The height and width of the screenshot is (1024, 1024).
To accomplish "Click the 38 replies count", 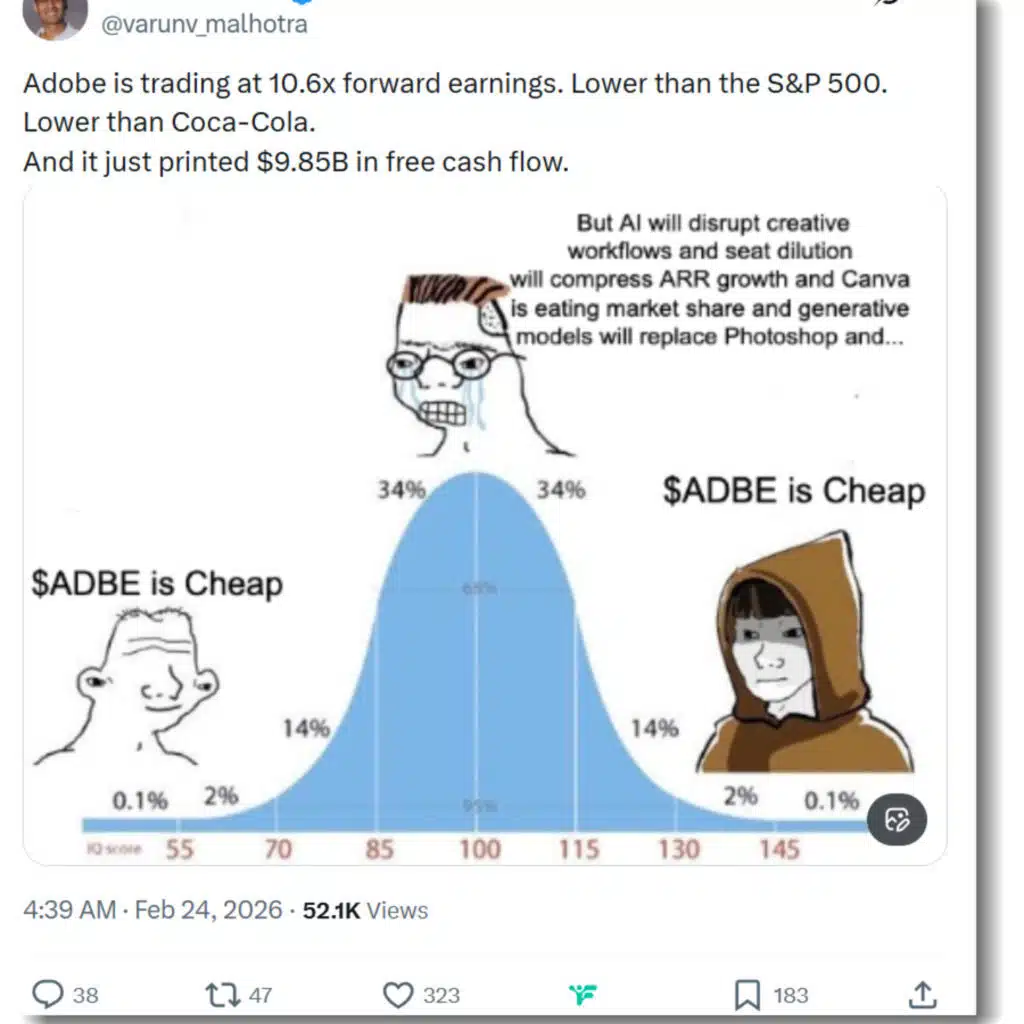I will [x=86, y=995].
